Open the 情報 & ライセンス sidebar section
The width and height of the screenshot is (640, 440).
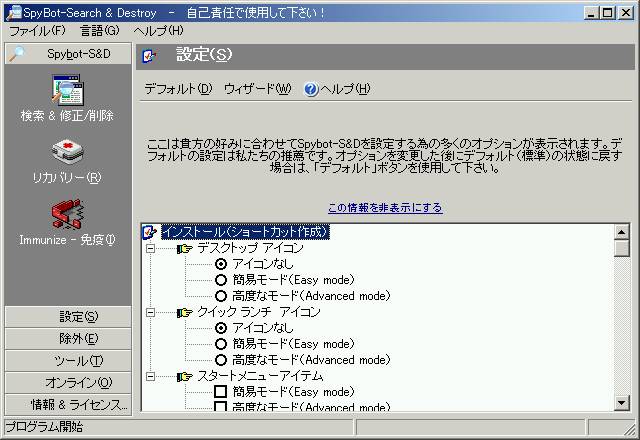(68, 405)
